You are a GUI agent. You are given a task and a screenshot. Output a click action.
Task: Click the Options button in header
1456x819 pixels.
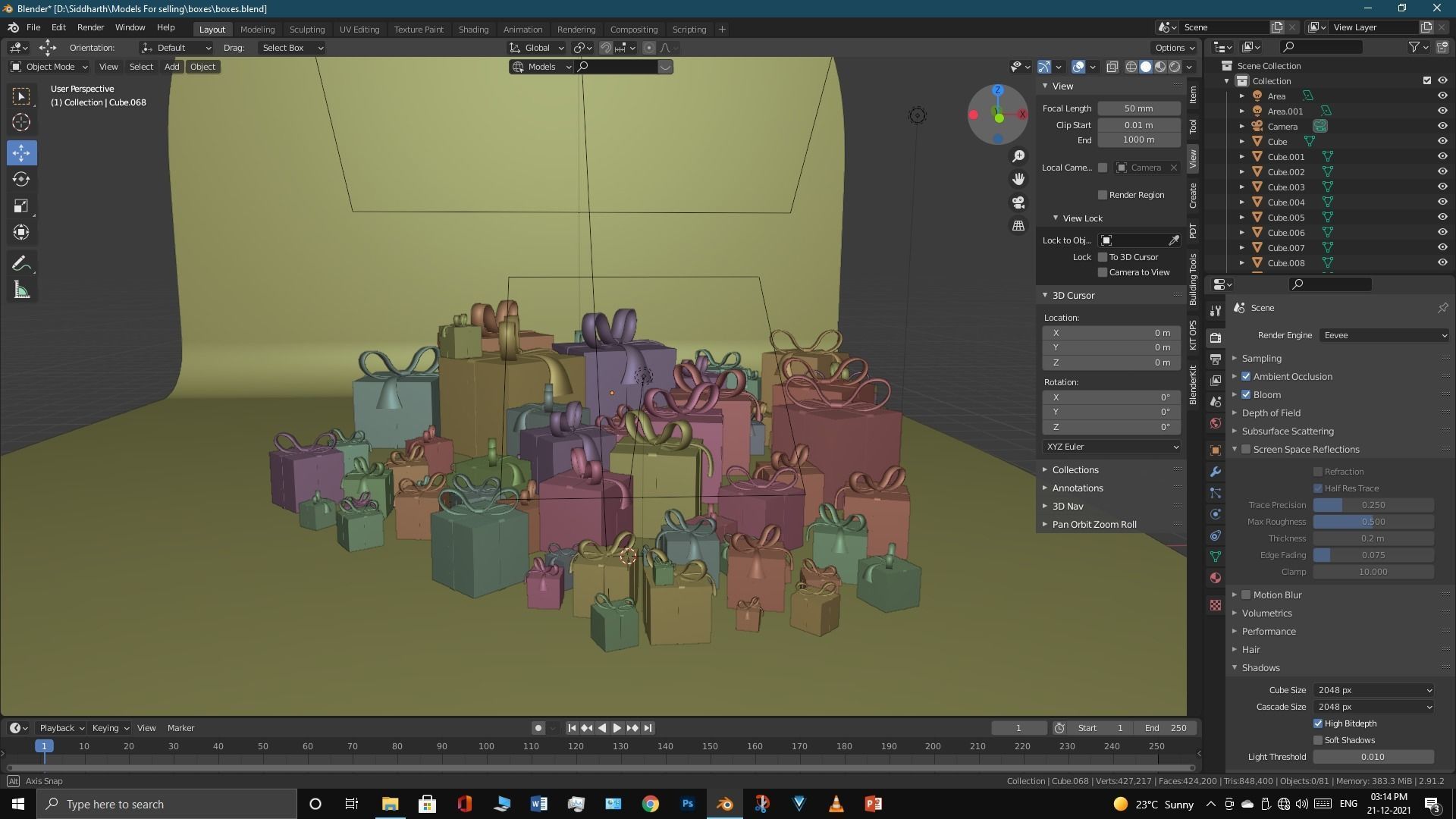click(1175, 48)
